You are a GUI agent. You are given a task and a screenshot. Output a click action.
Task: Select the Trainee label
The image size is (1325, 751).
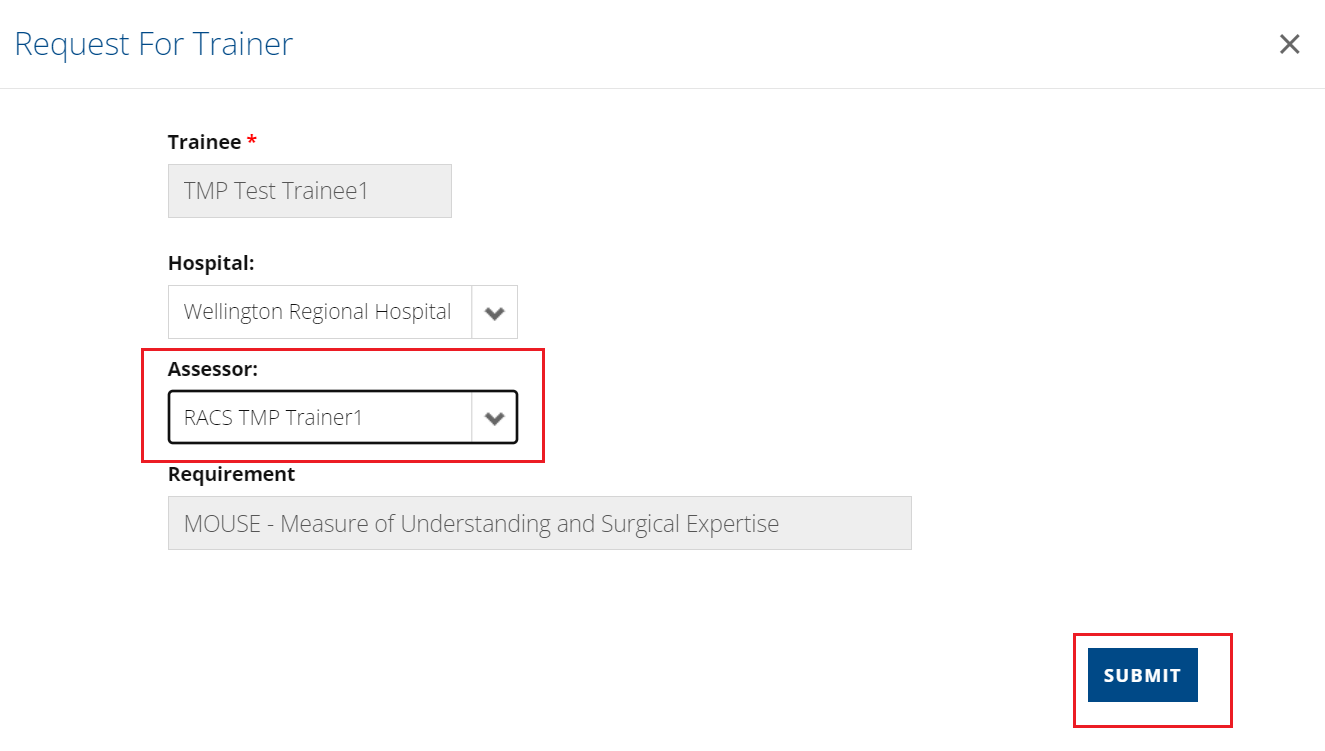click(204, 142)
